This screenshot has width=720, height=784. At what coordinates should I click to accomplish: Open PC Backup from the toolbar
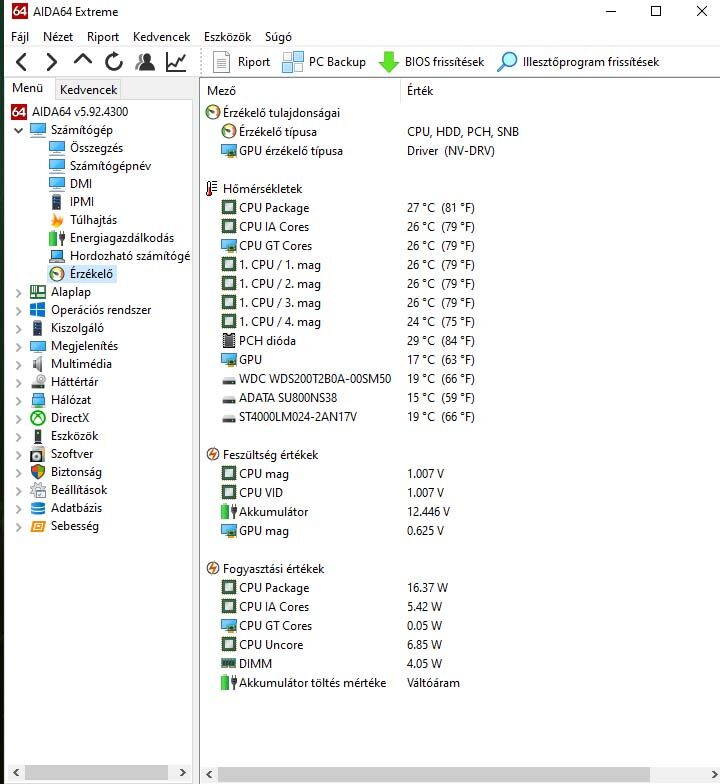point(324,62)
